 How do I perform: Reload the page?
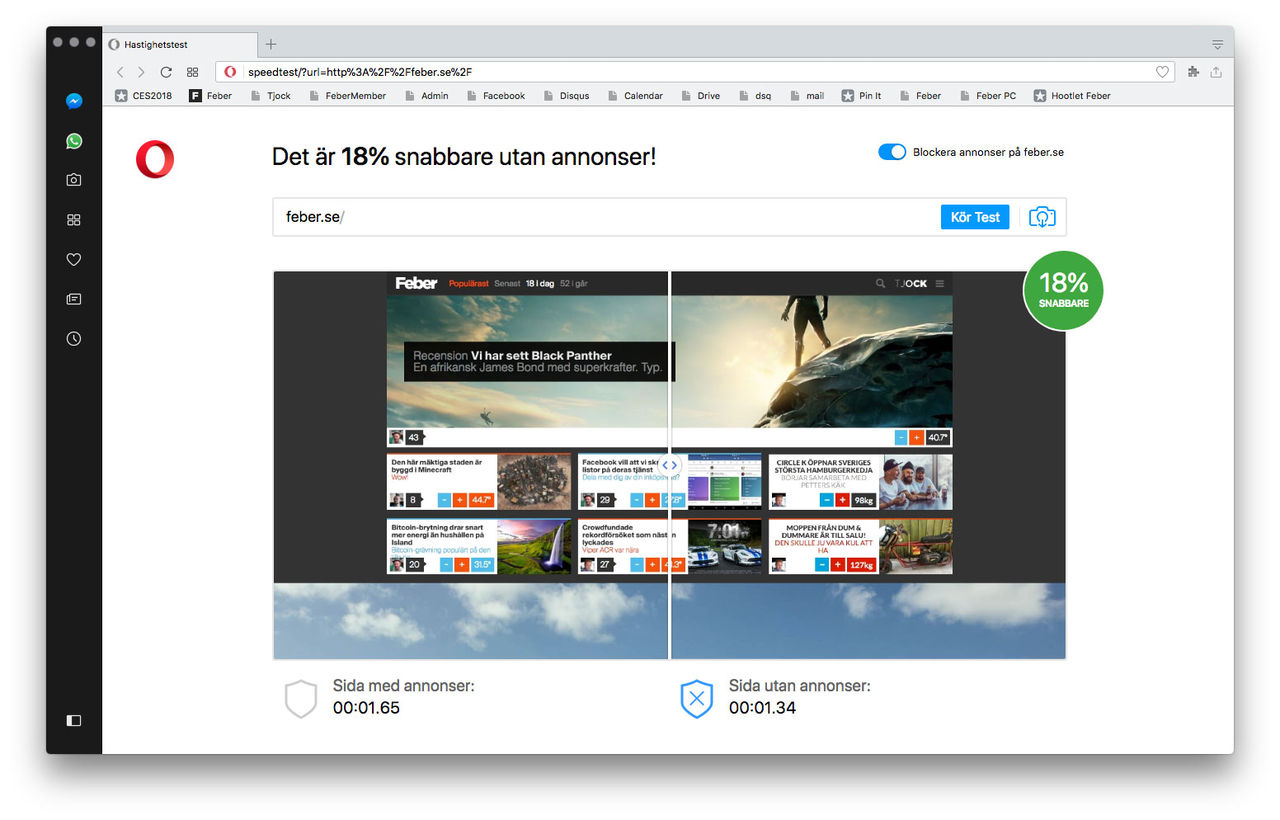[x=166, y=72]
